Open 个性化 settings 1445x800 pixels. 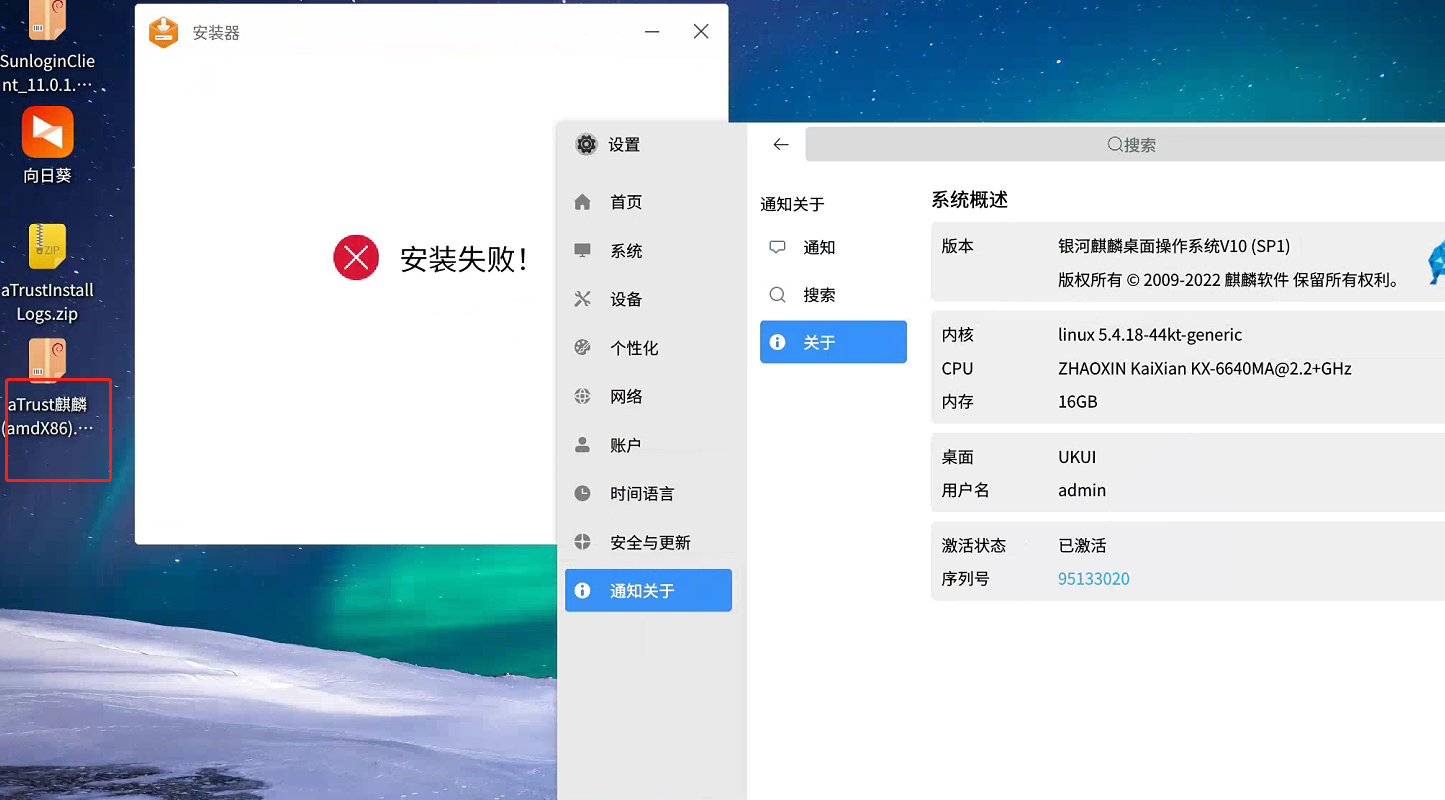click(x=634, y=348)
